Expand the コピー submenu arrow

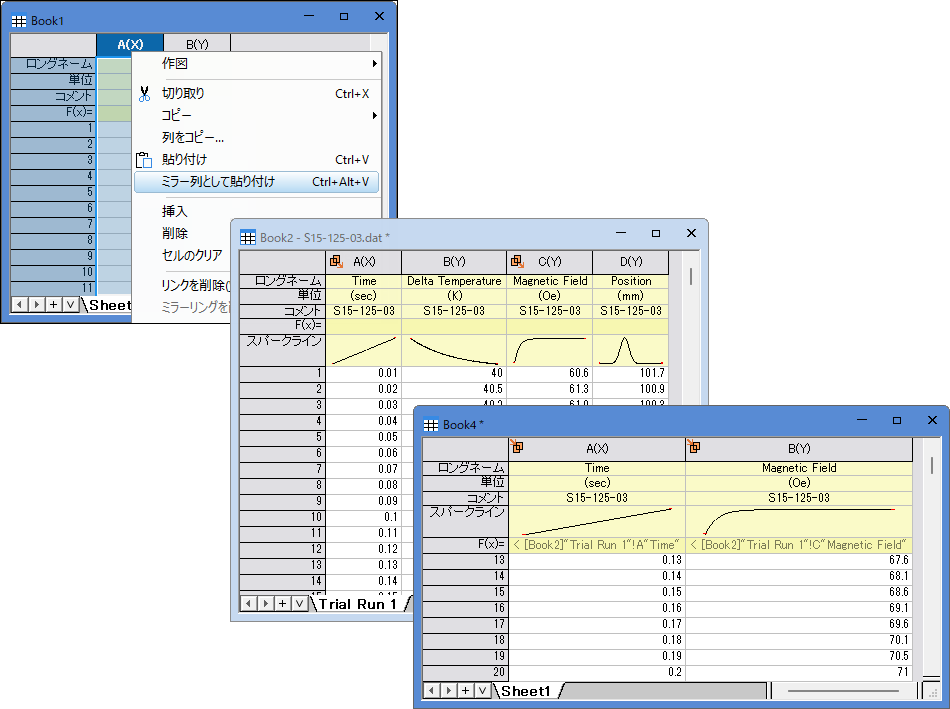[374, 115]
